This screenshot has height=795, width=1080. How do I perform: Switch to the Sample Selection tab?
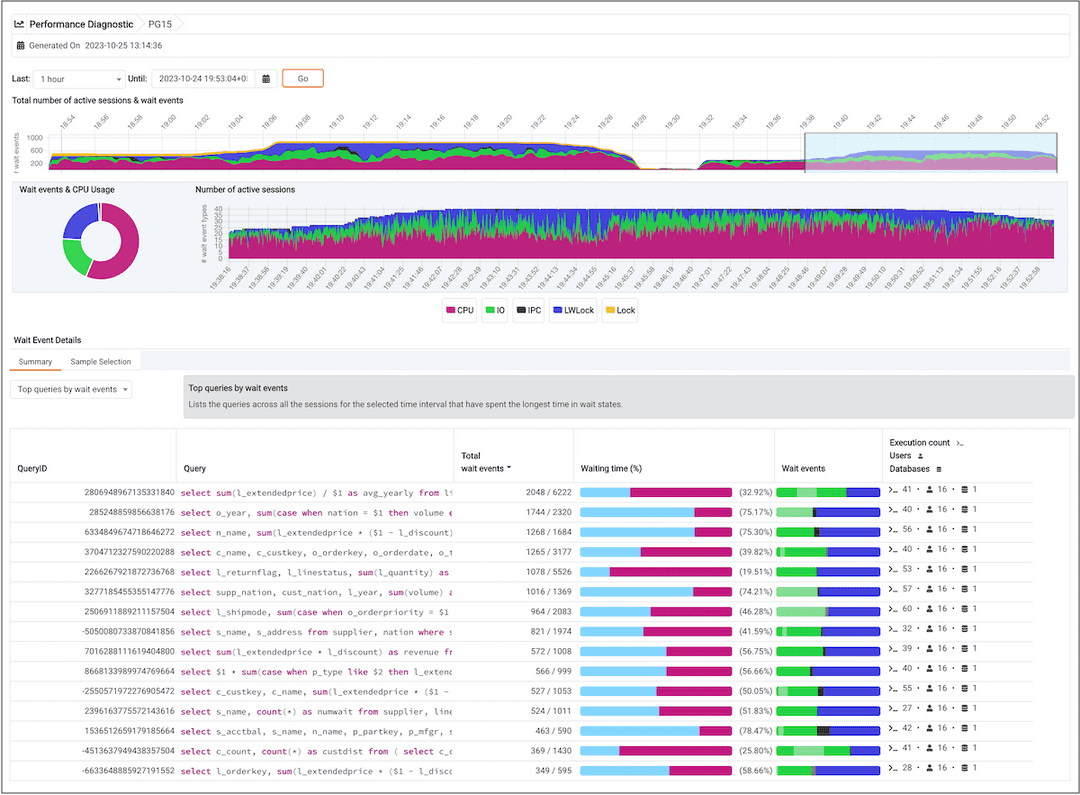coord(101,361)
